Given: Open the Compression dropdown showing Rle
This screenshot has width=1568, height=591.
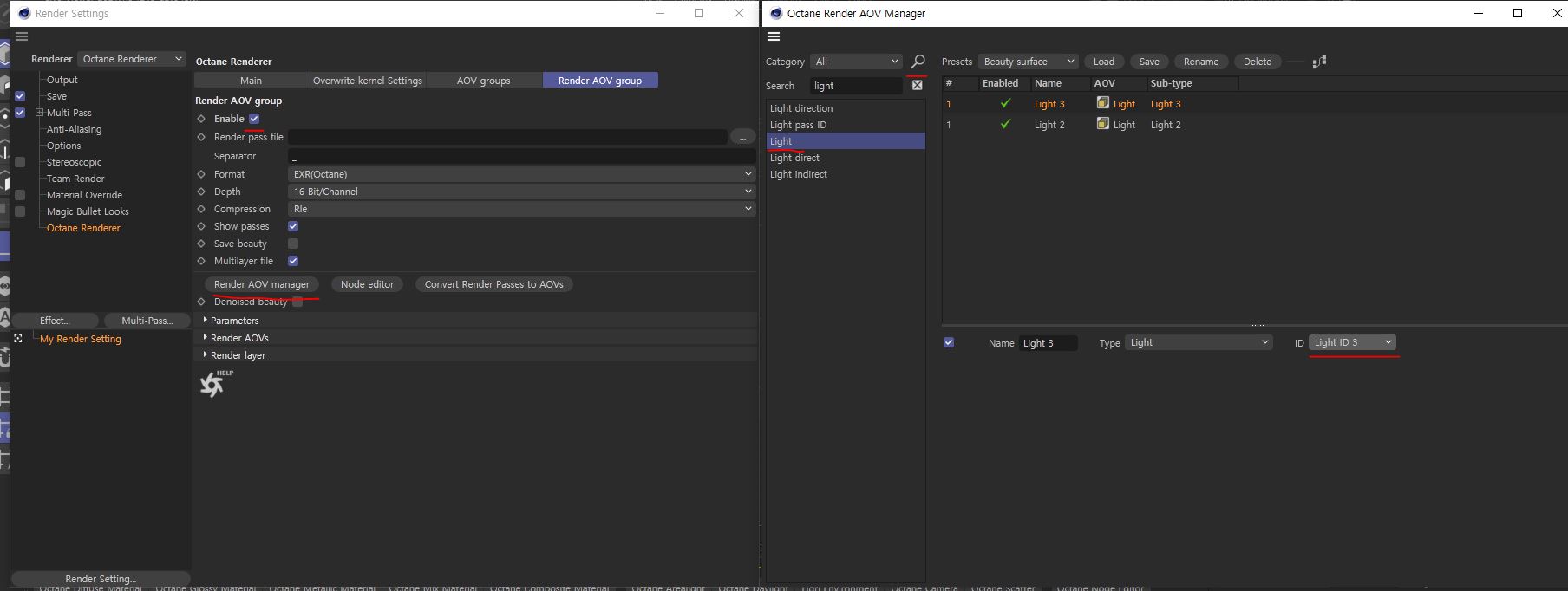Looking at the screenshot, I should (521, 209).
